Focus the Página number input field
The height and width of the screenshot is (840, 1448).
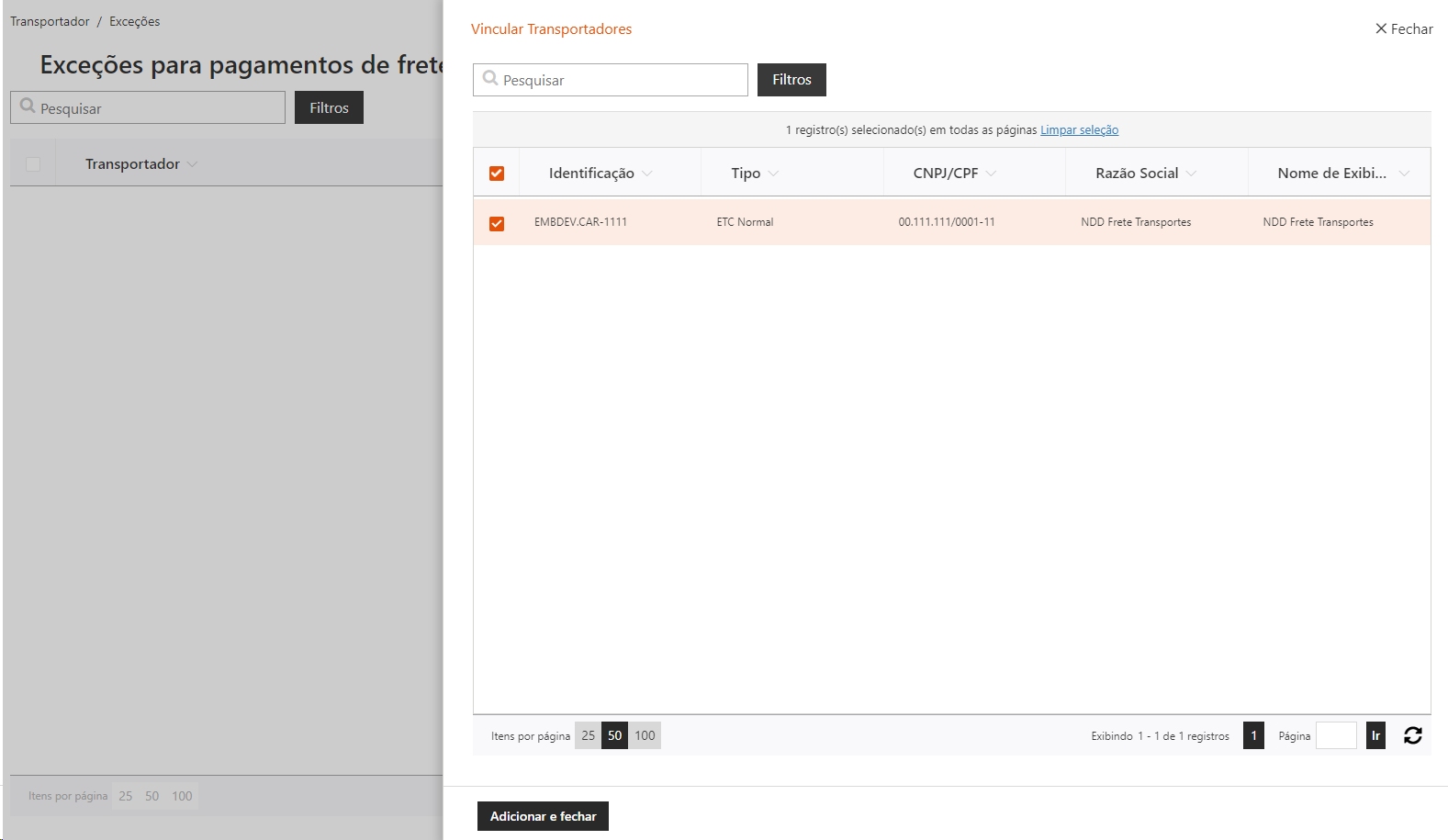coord(1336,735)
